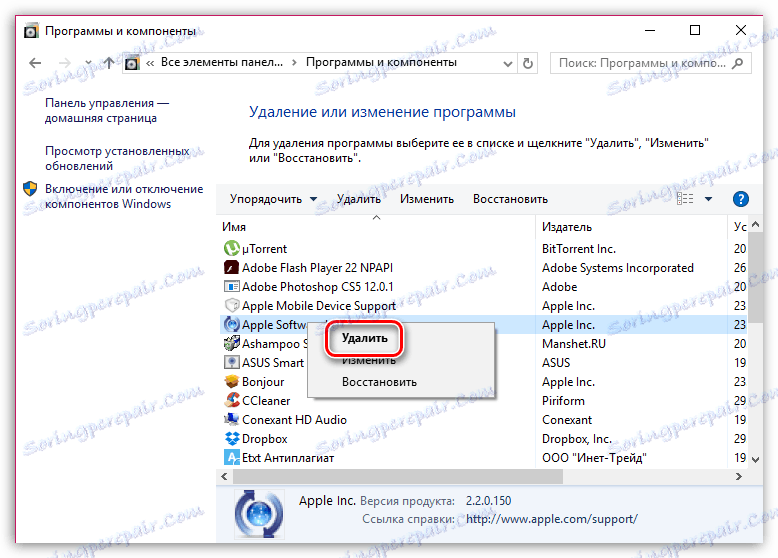This screenshot has height=558, width=778.
Task: Click the window title bar icon
Action: (x=31, y=31)
